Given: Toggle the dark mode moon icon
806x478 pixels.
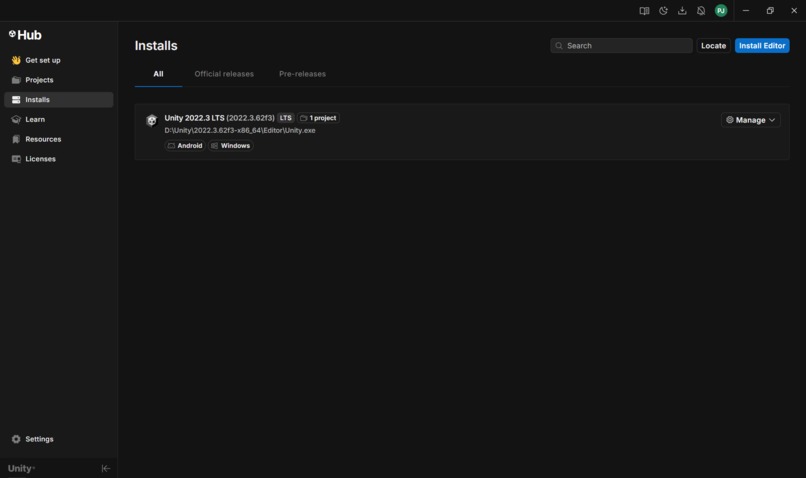Looking at the screenshot, I should [x=663, y=11].
